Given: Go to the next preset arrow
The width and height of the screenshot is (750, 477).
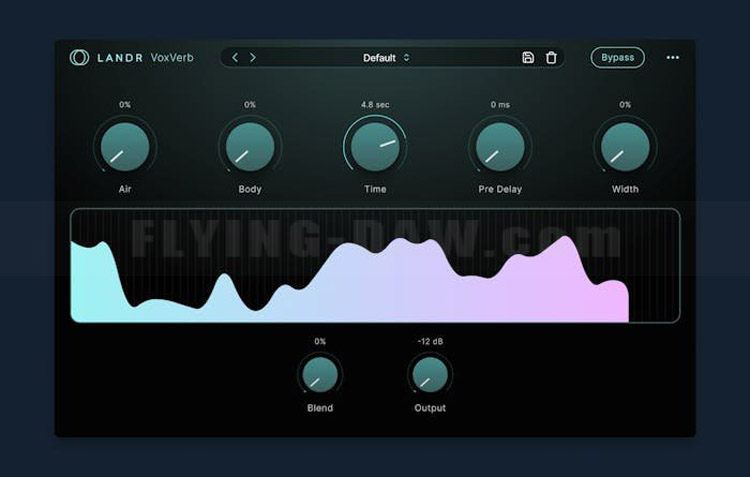Looking at the screenshot, I should point(253,57).
